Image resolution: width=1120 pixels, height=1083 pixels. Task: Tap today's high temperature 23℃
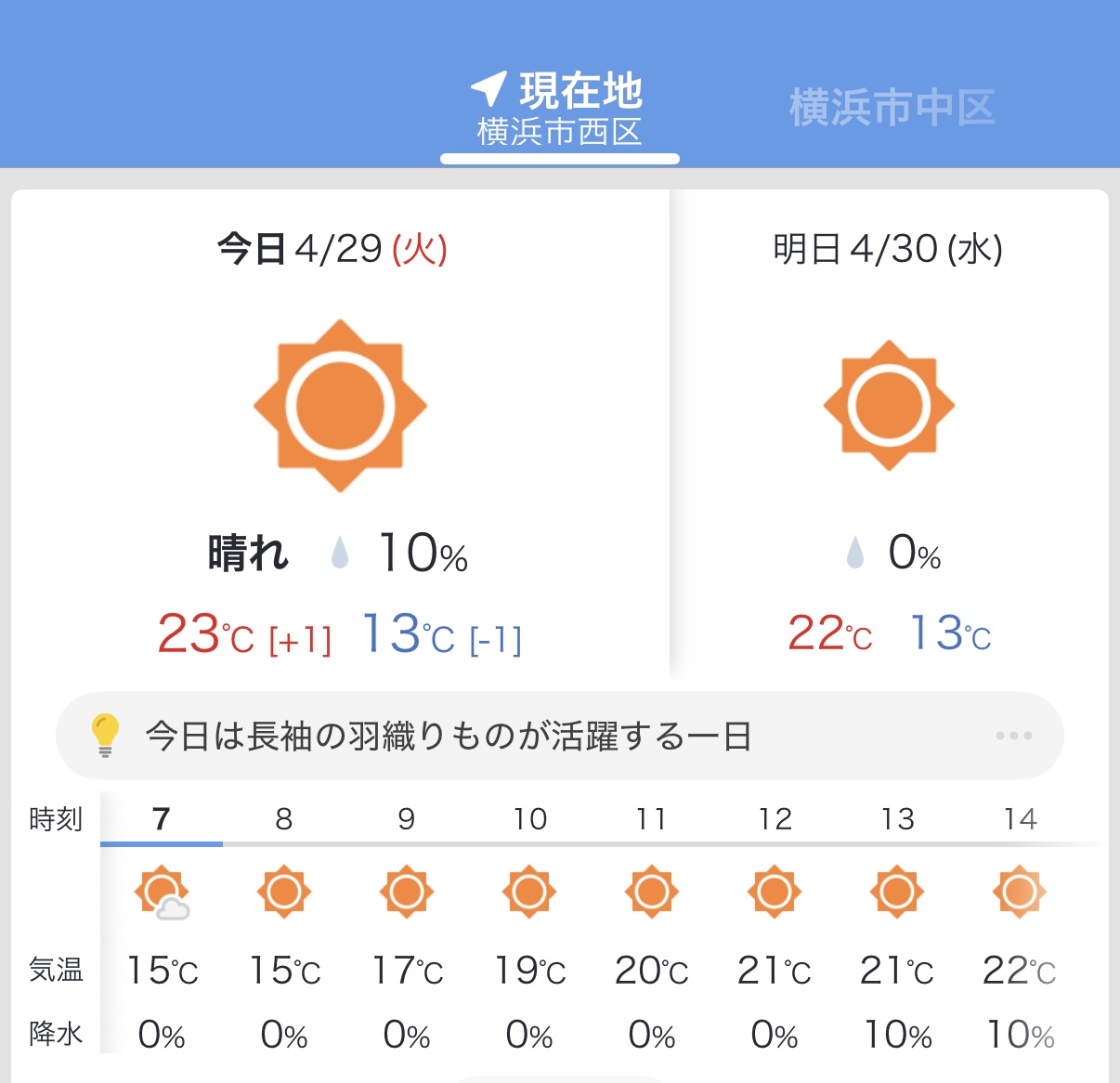(x=205, y=634)
